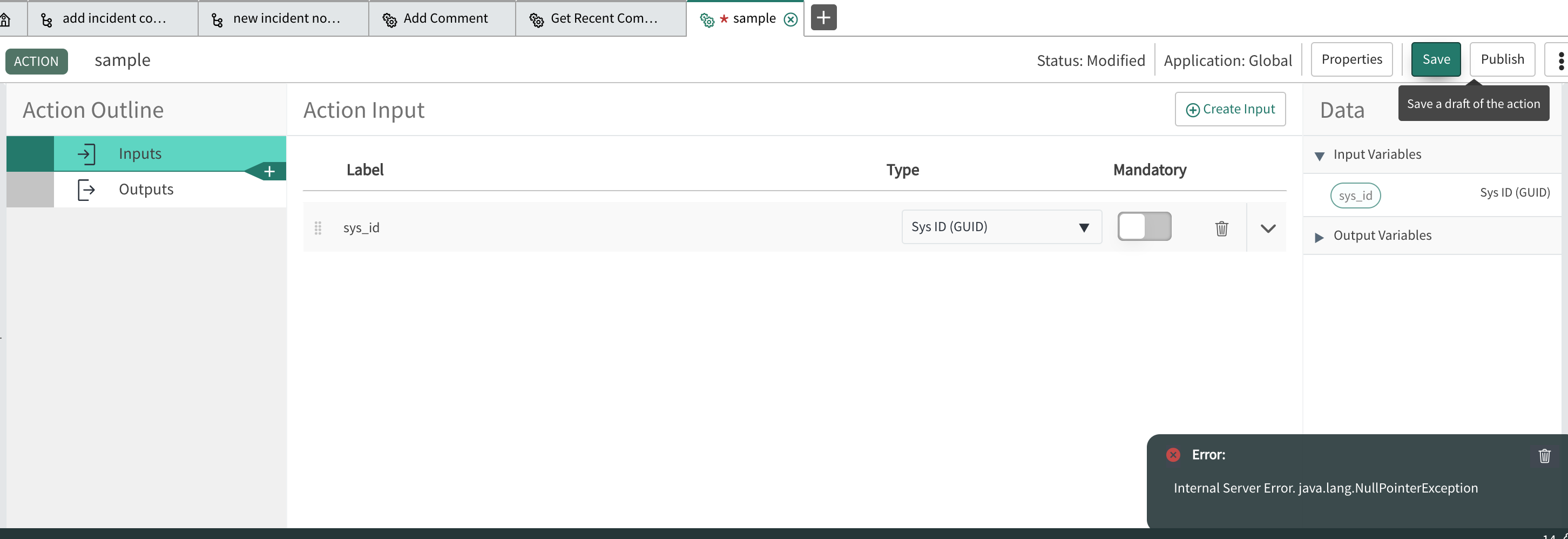Click the action name 'sample'
Image resolution: width=1568 pixels, height=539 pixels.
123,60
